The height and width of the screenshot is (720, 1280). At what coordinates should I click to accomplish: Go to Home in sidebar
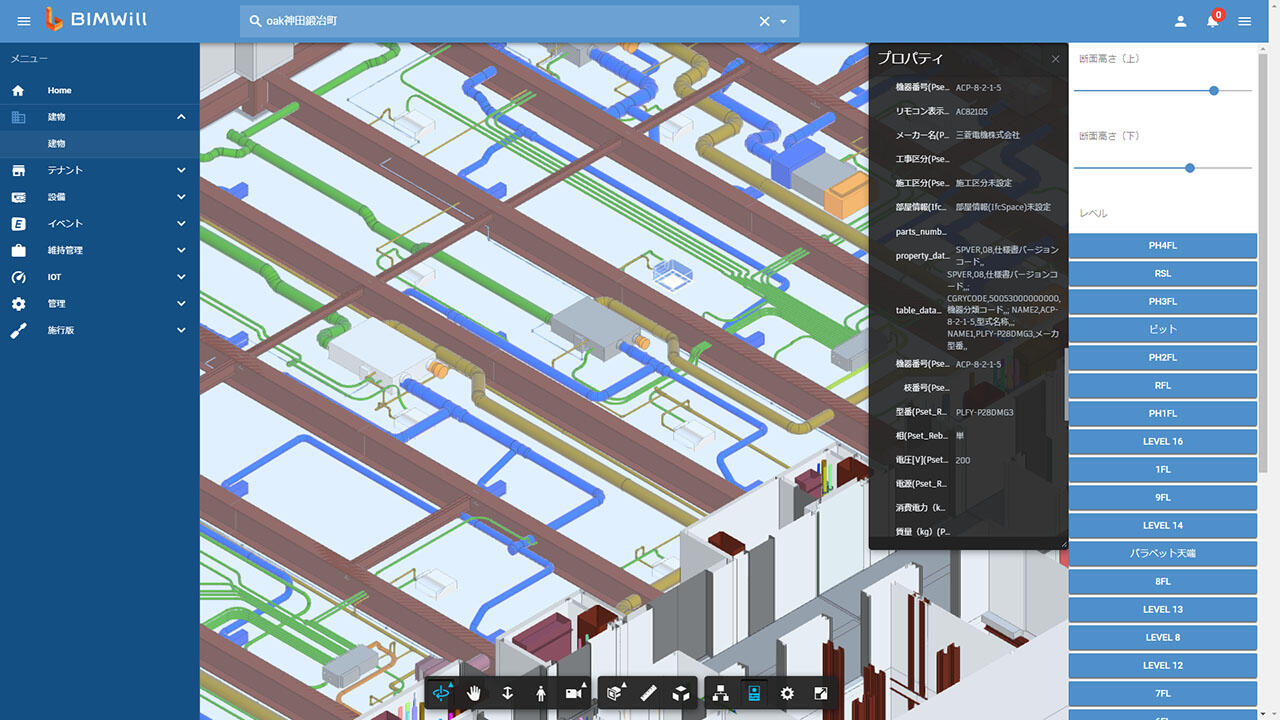59,91
